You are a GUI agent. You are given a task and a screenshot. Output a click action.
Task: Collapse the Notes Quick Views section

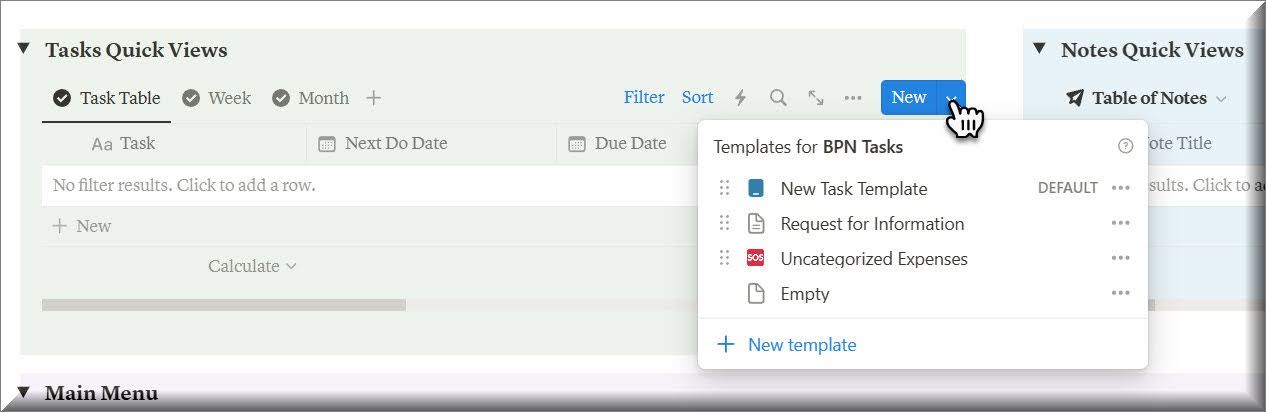point(1040,49)
